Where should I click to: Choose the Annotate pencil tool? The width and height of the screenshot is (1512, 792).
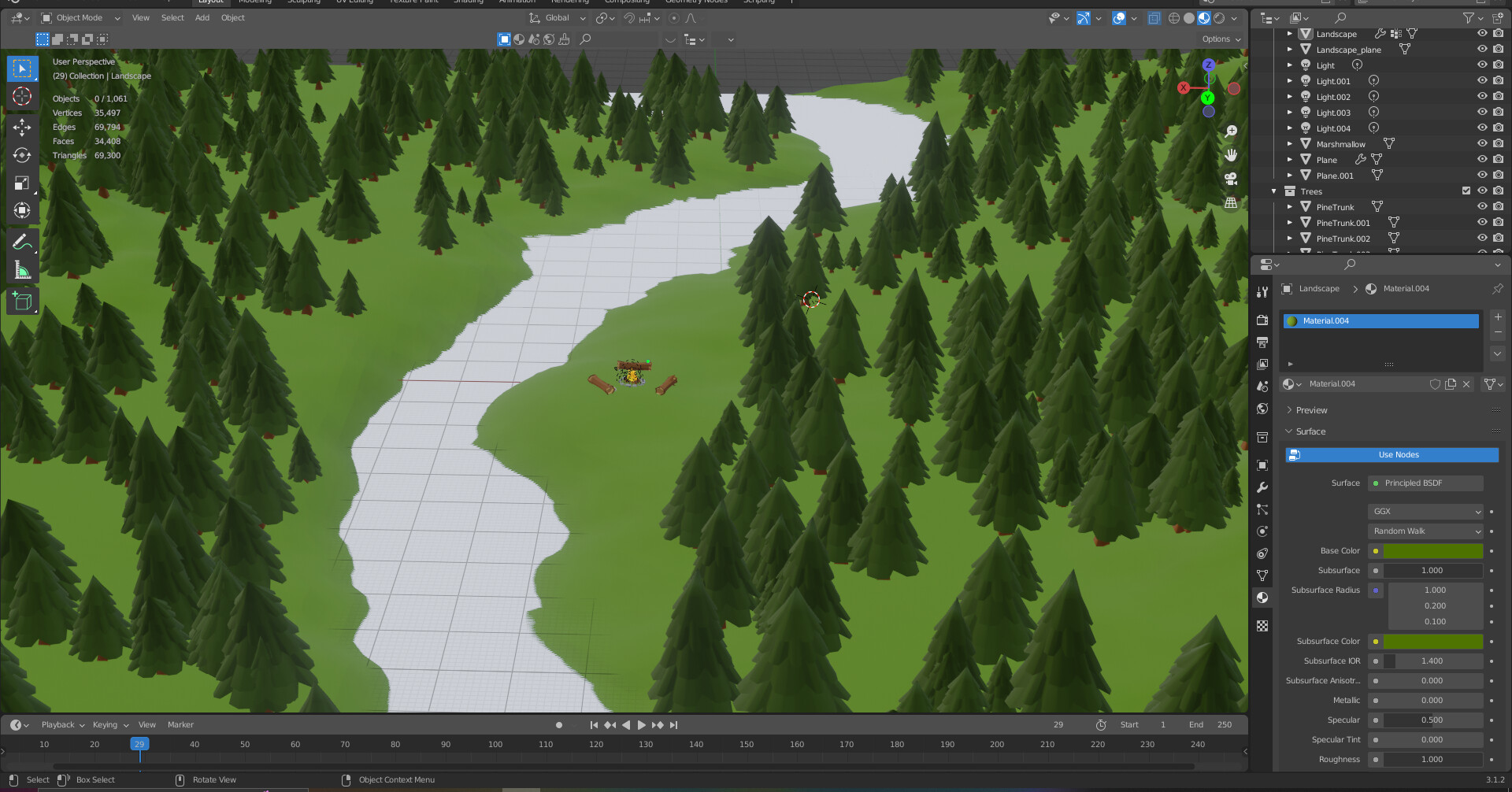click(22, 242)
